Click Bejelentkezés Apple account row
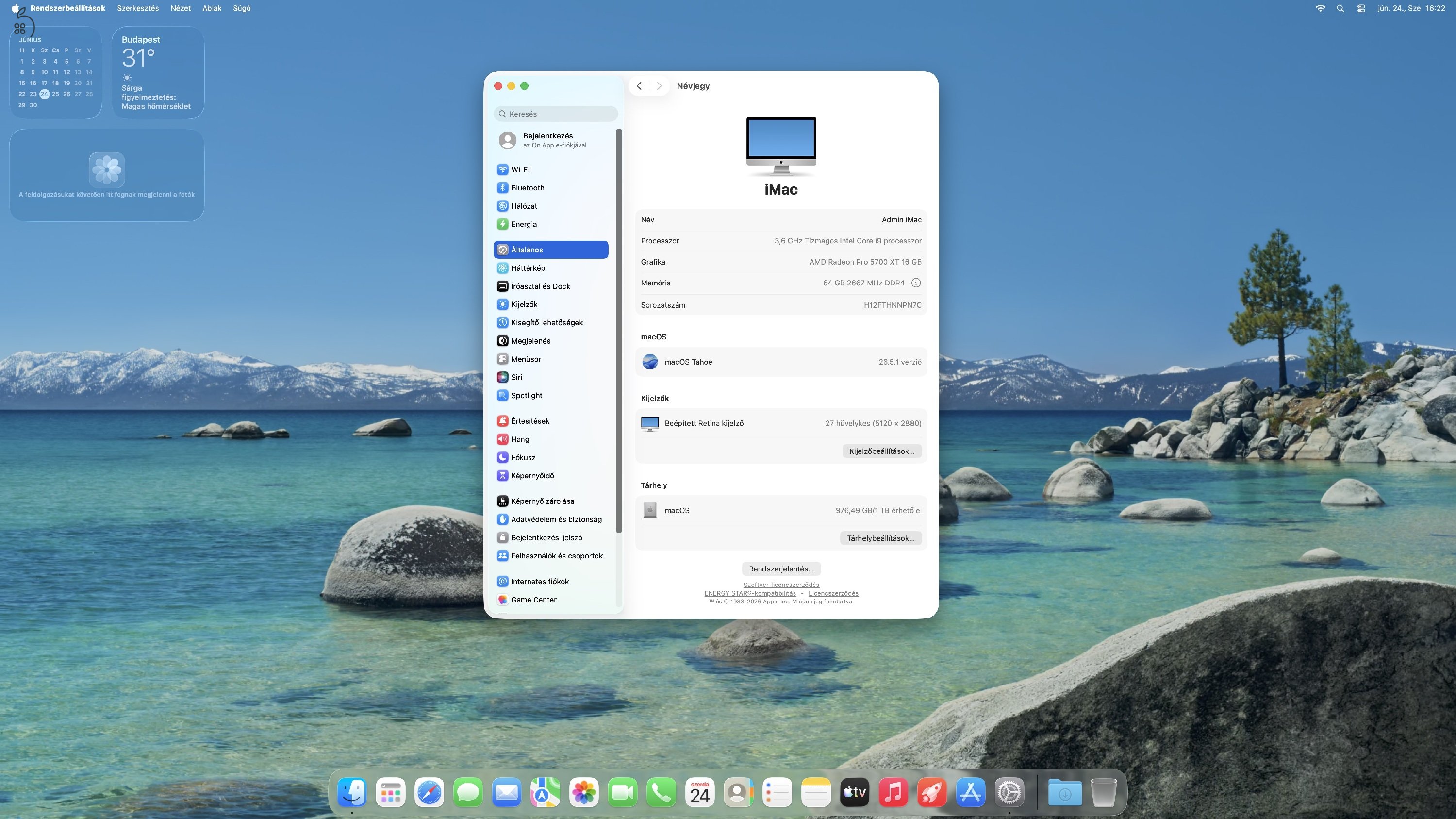This screenshot has height=819, width=1456. click(x=550, y=140)
